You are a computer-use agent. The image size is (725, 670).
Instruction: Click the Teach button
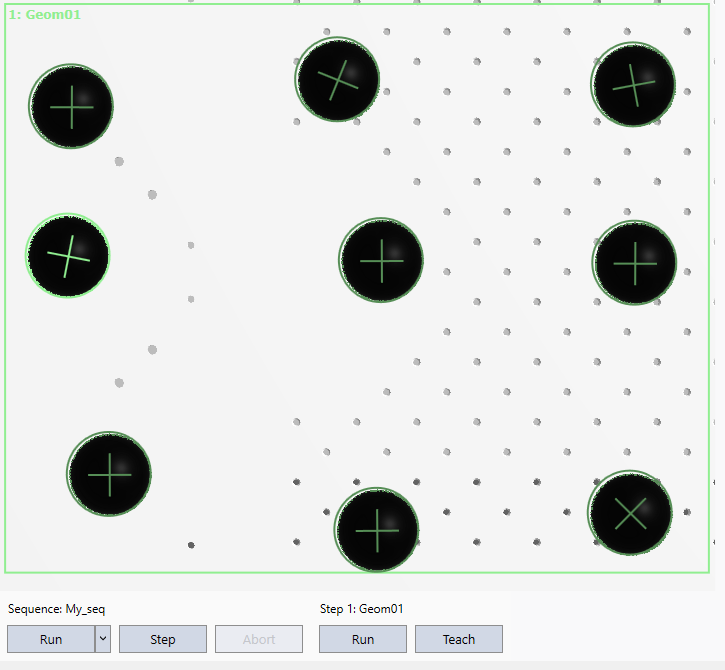click(x=459, y=639)
